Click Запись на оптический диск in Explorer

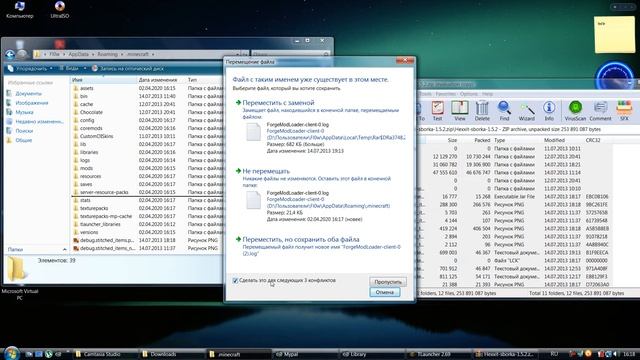pyautogui.click(x=127, y=68)
